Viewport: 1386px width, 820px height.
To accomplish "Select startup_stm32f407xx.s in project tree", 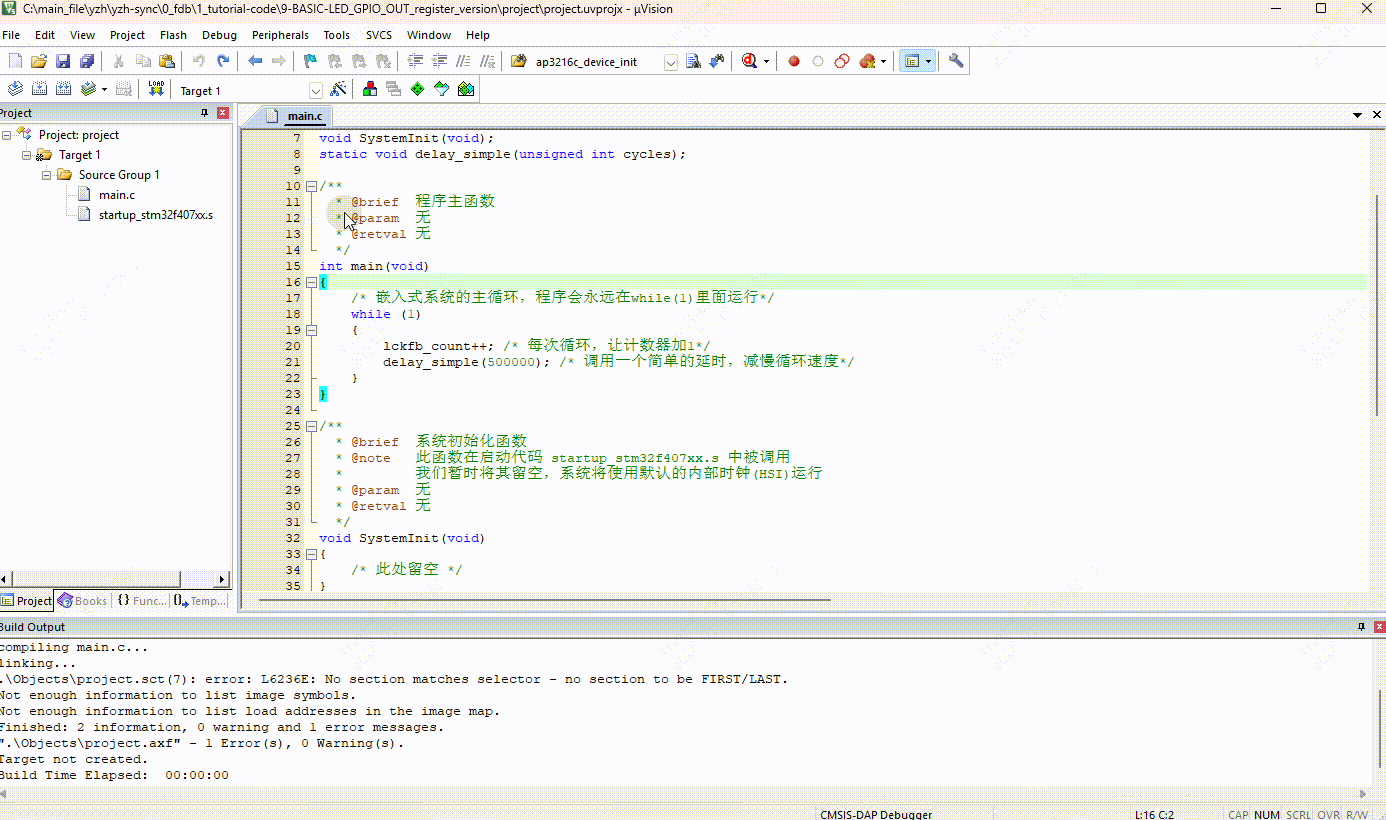I will [155, 215].
